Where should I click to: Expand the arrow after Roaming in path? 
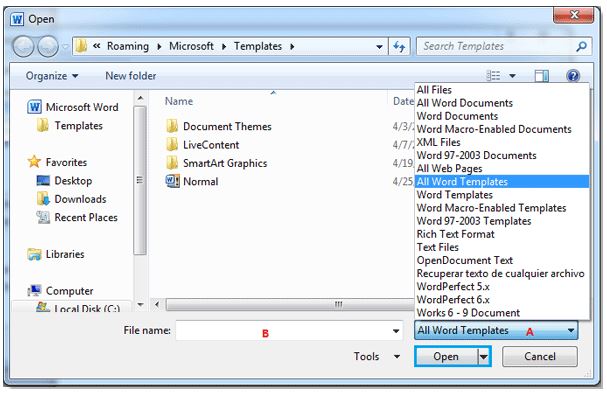159,46
